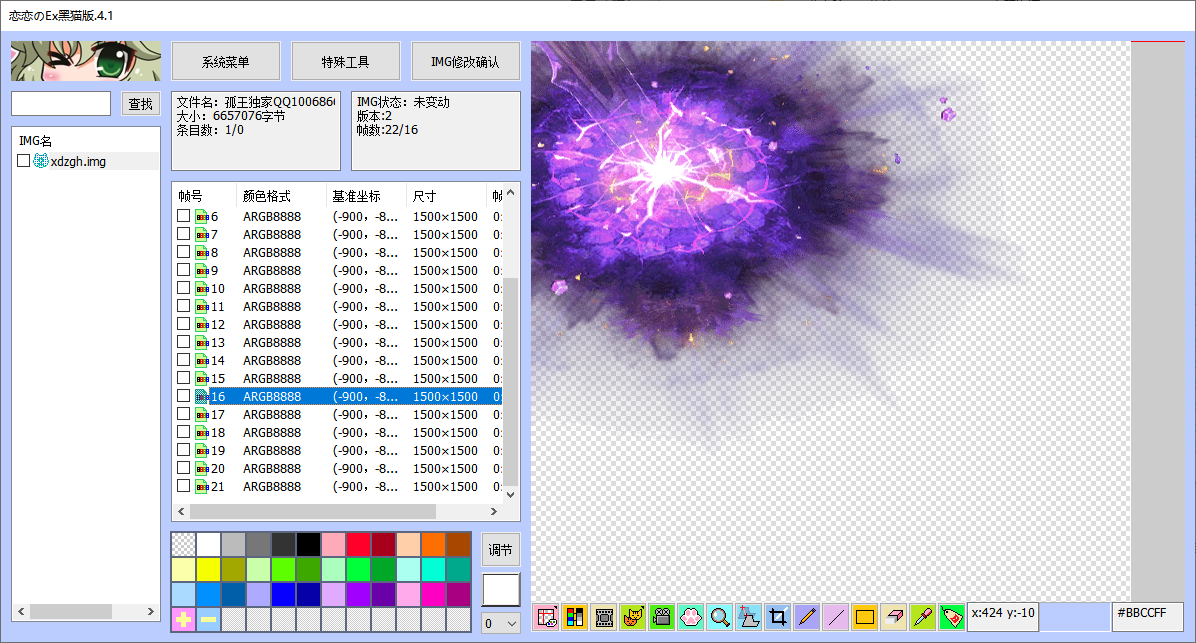Click the cat toolbar icon
This screenshot has height=643, width=1196.
click(x=632, y=616)
